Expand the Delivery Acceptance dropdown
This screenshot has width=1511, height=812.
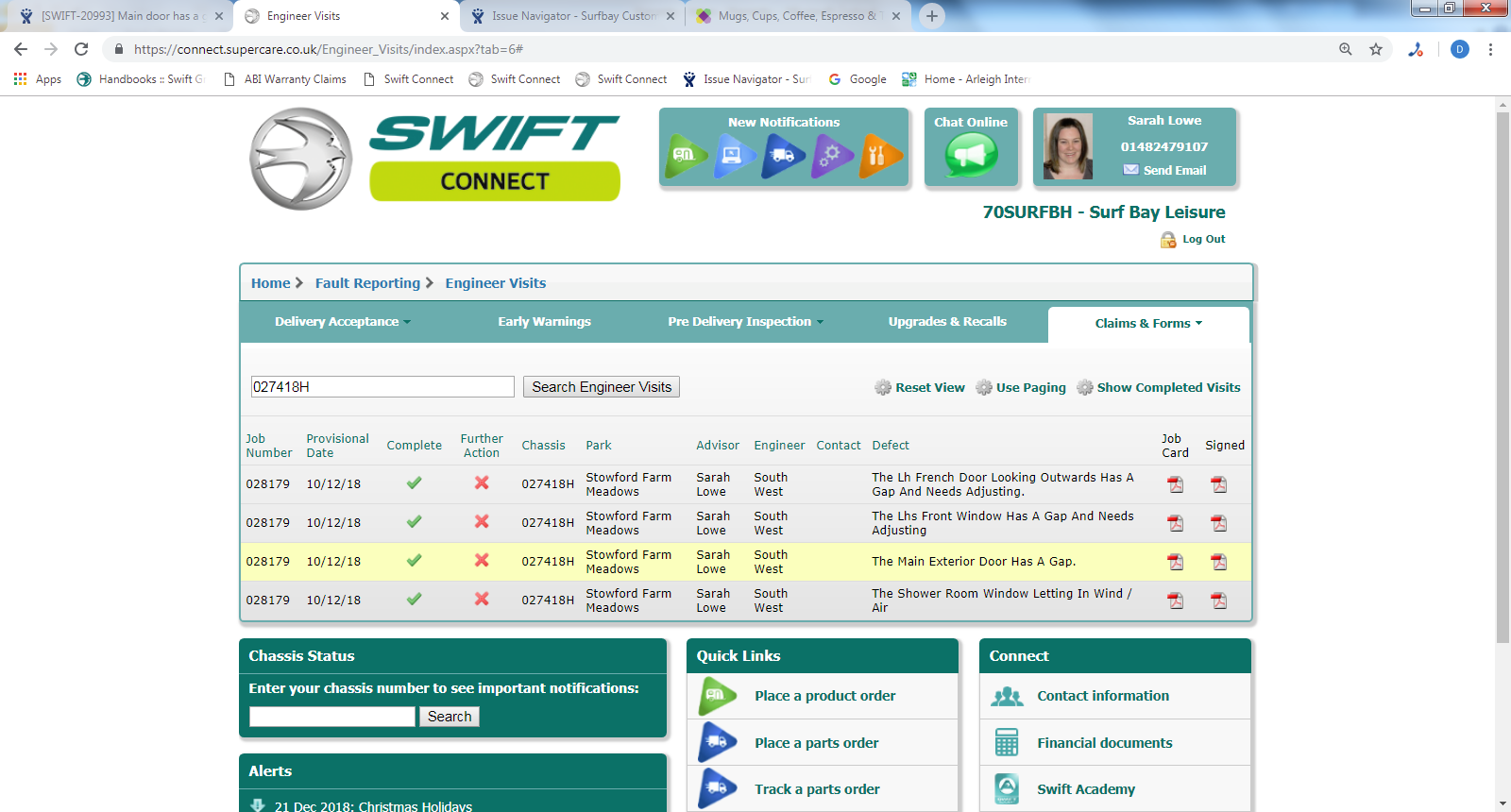(342, 322)
